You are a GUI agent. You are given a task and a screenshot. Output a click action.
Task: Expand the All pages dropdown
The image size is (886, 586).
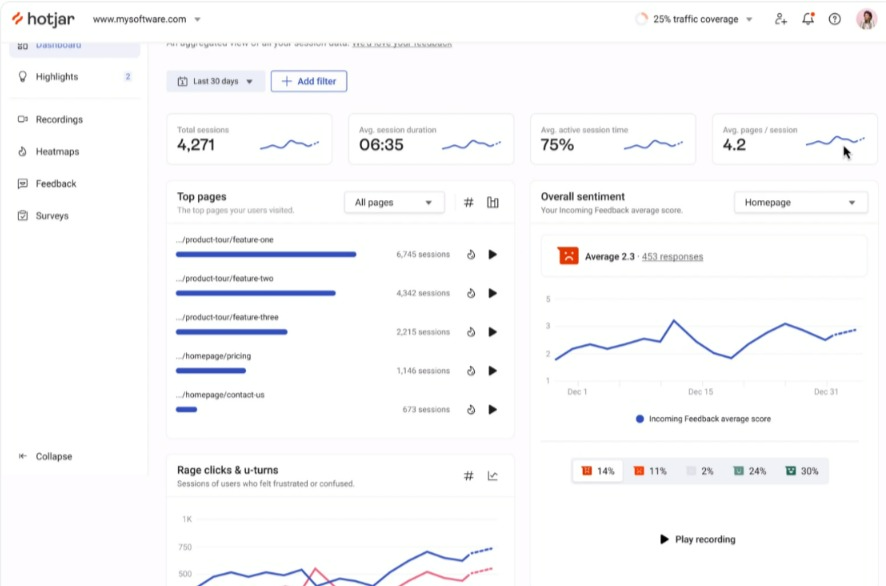point(394,203)
